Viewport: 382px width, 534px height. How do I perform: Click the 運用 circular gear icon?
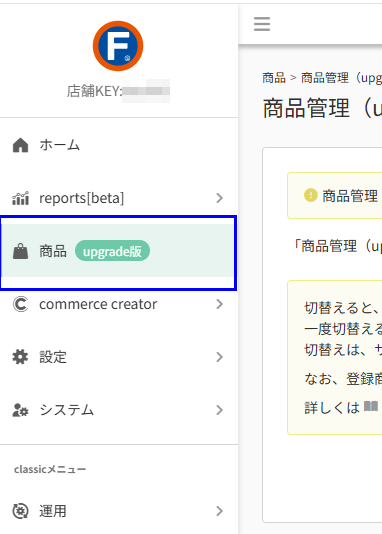point(20,511)
